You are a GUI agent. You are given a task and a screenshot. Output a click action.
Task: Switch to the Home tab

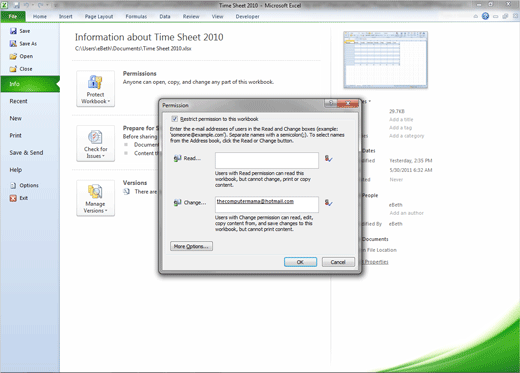coord(40,16)
